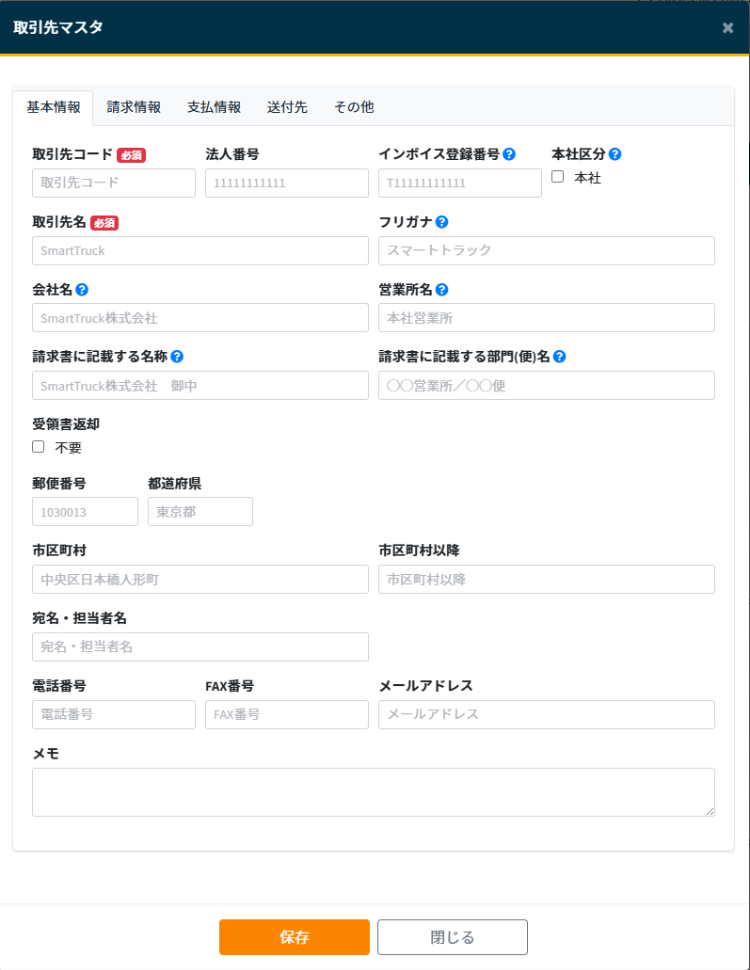The width and height of the screenshot is (750, 970).
Task: Switch to the 請求情報 tab
Action: pos(134,107)
